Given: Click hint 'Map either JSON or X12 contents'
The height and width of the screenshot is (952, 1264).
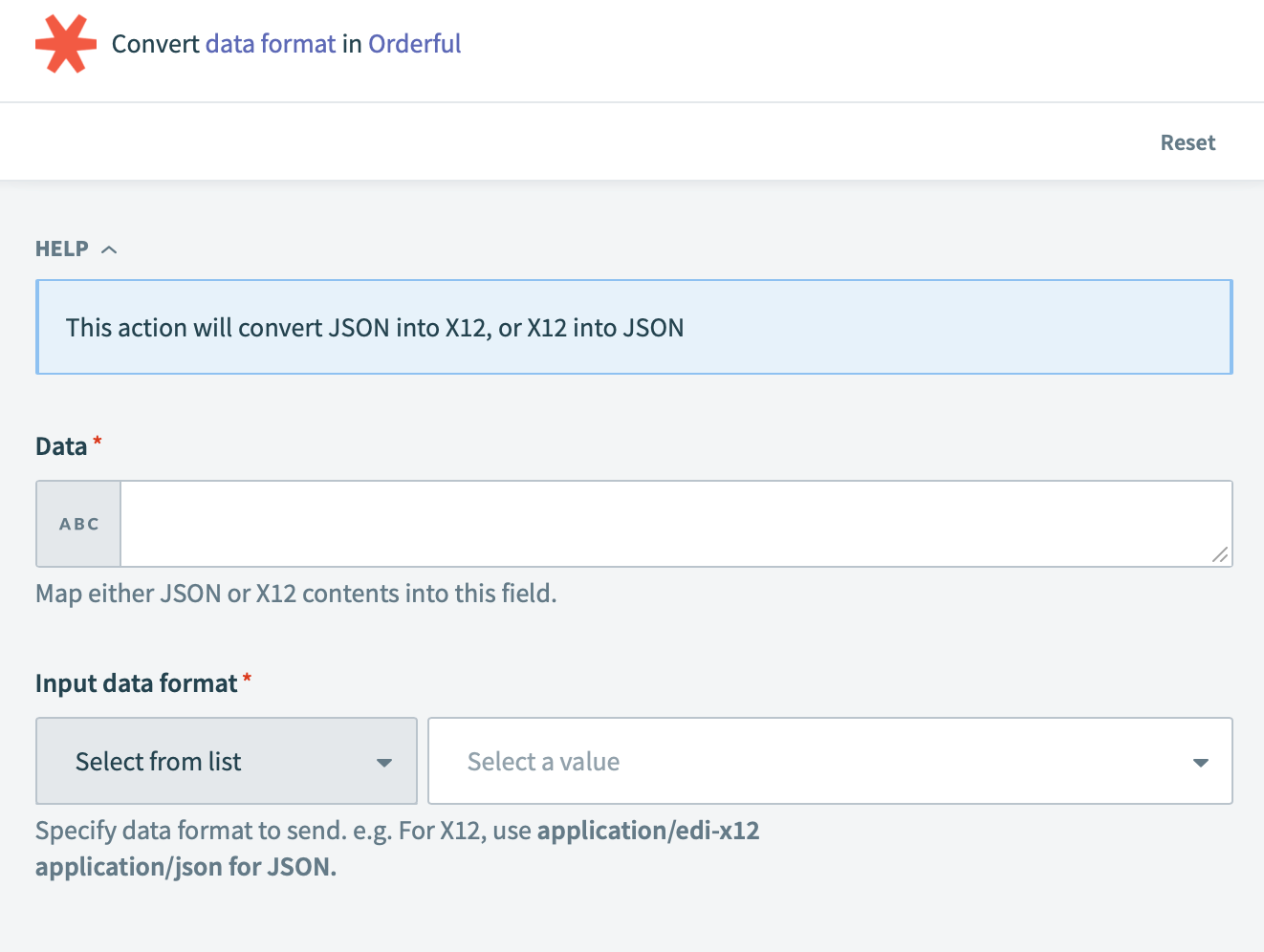Looking at the screenshot, I should [x=296, y=594].
